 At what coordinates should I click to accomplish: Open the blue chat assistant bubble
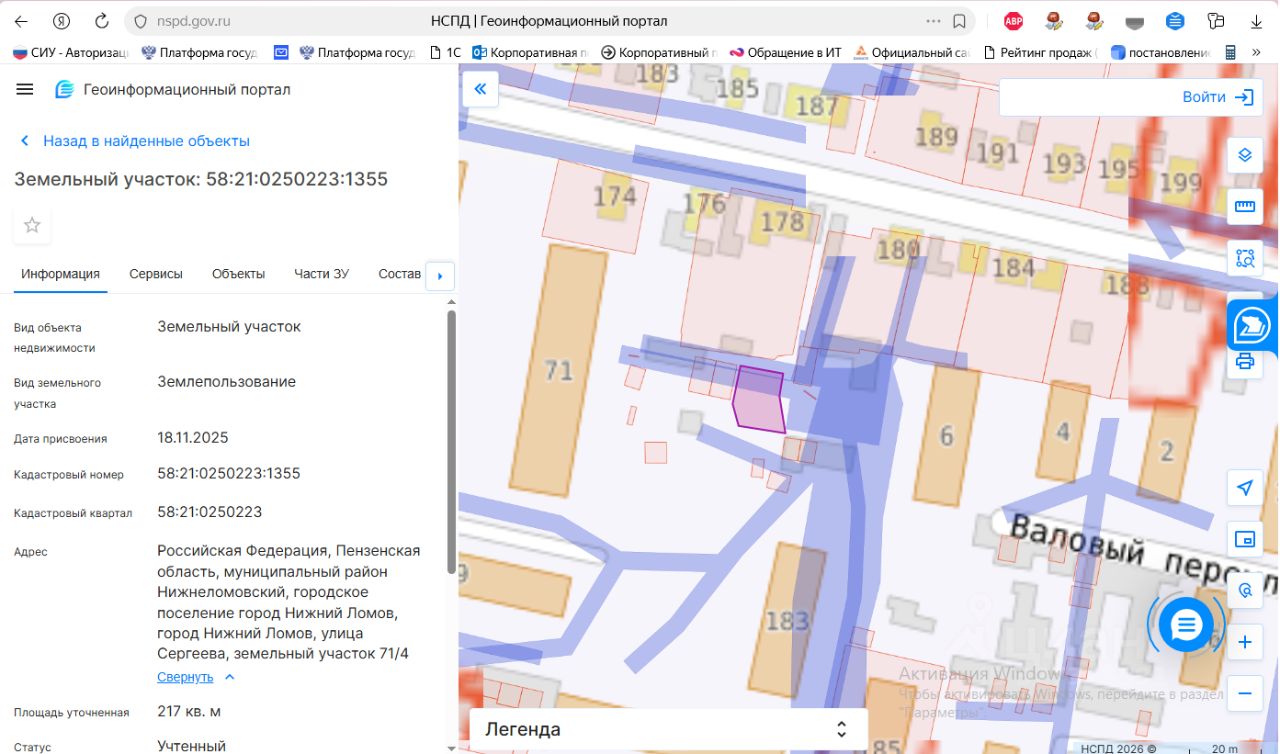1186,625
